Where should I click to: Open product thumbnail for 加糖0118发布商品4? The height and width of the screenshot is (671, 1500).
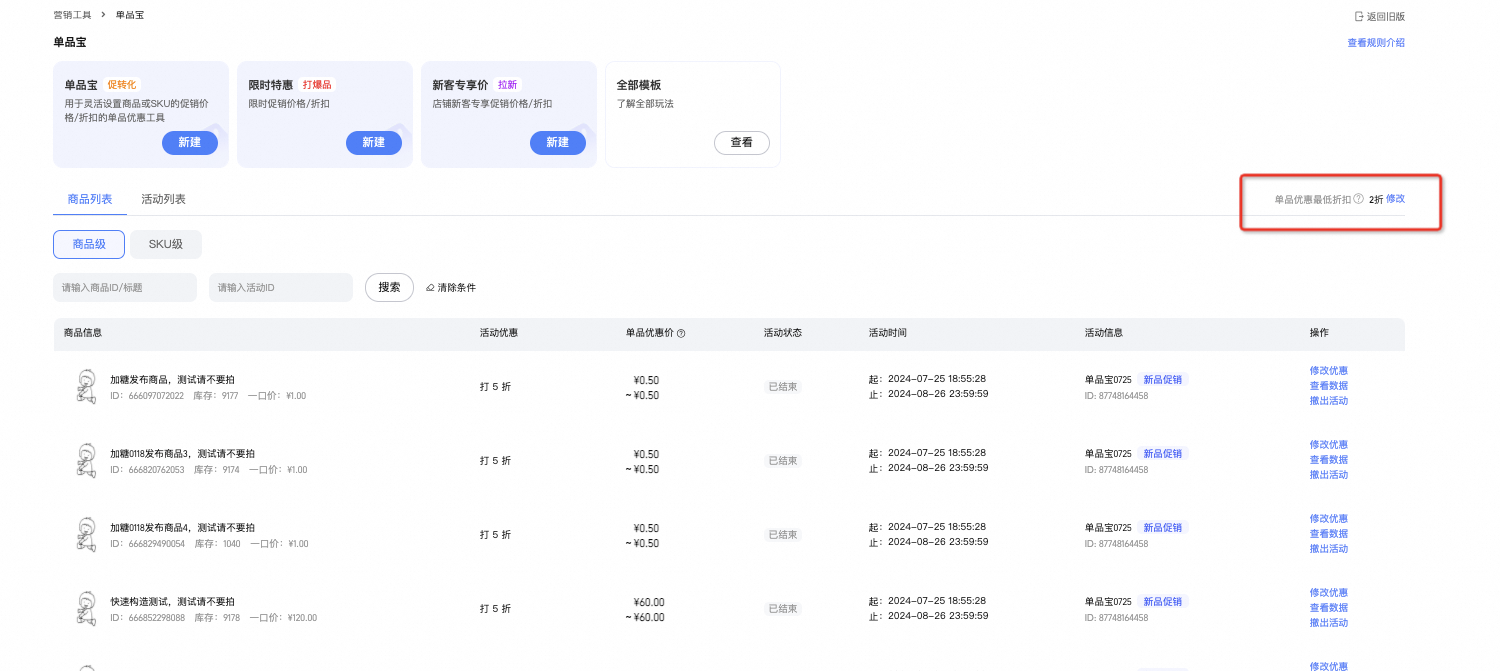[86, 534]
